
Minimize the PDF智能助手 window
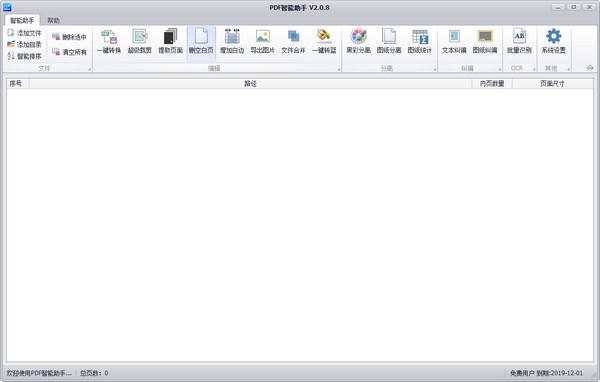pos(558,7)
